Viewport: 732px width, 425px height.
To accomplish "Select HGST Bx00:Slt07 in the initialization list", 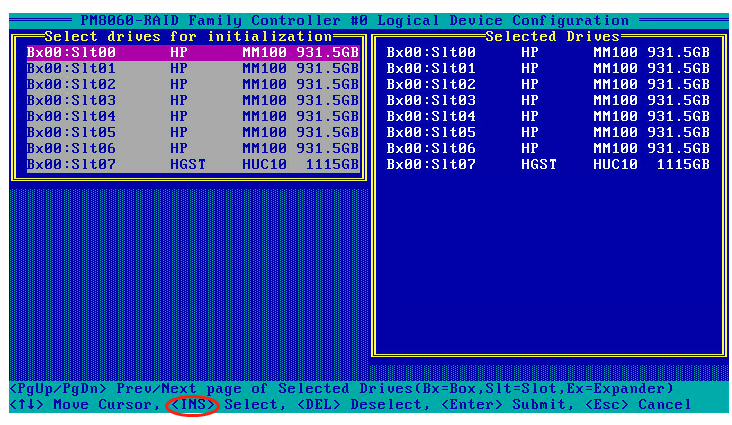I will pyautogui.click(x=193, y=164).
